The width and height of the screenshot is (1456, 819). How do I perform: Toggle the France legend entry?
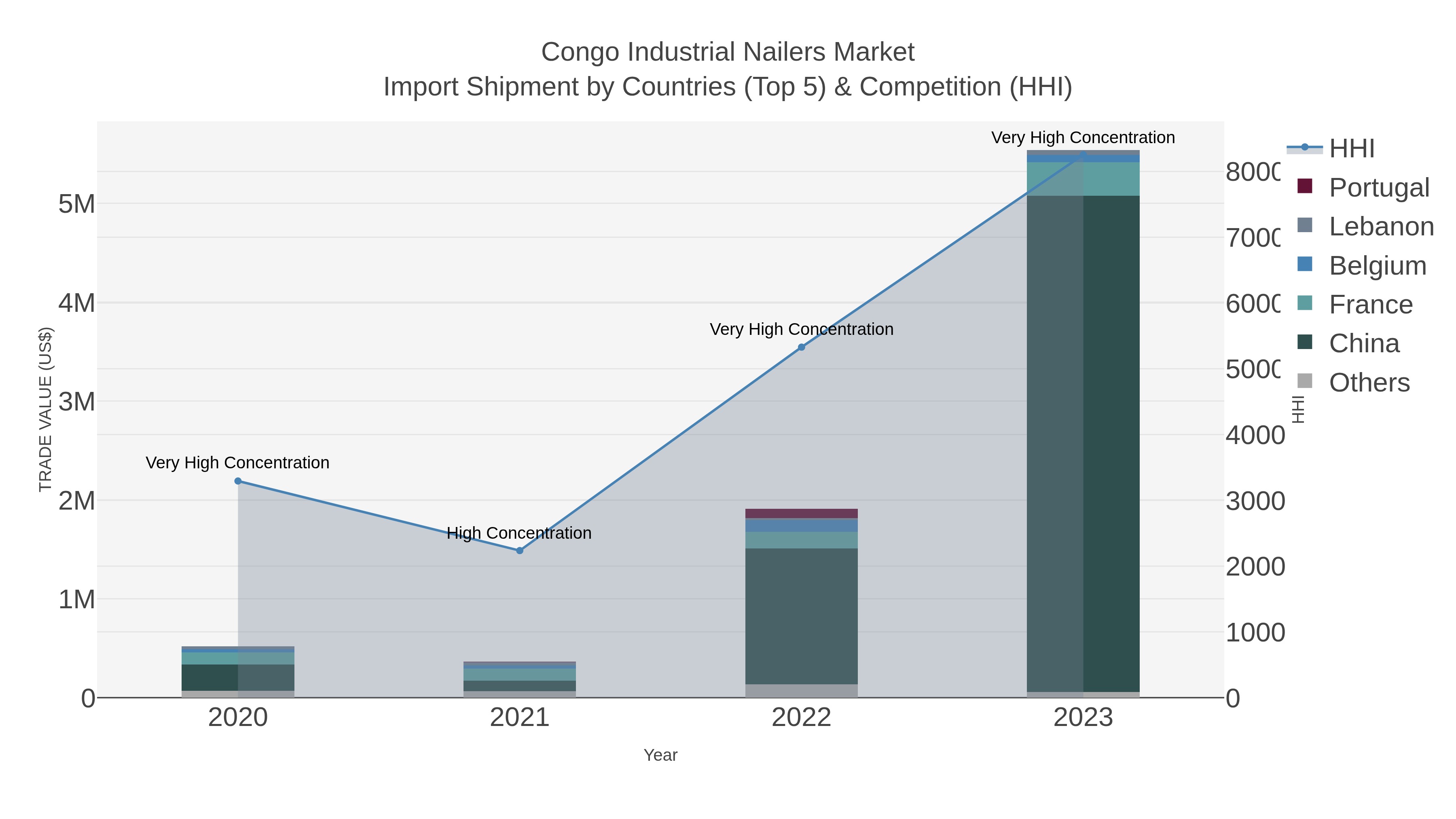point(1355,304)
